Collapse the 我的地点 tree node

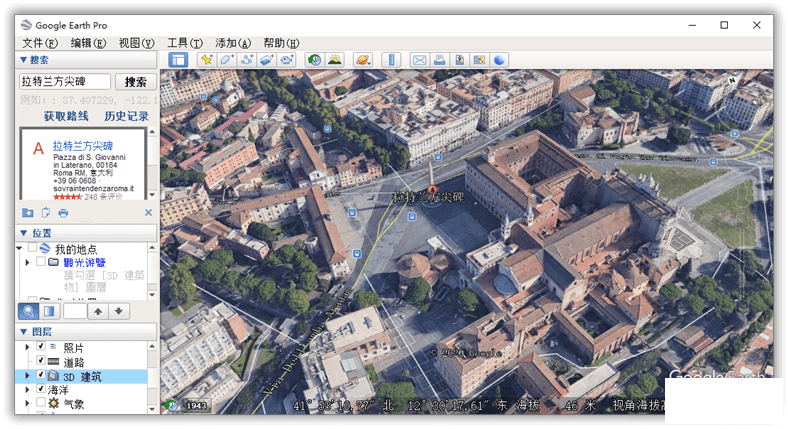(20, 248)
